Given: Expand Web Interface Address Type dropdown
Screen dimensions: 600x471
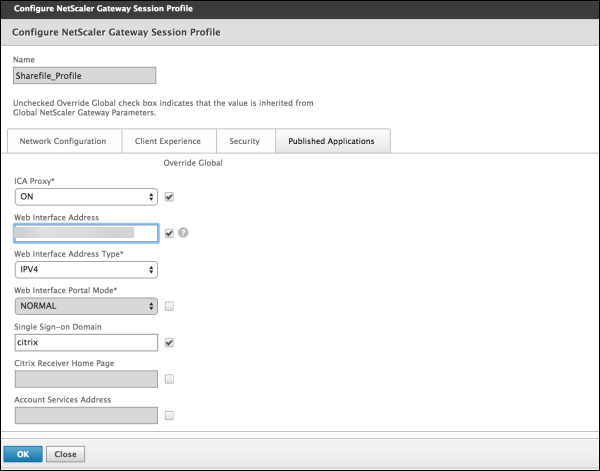Looking at the screenshot, I should (x=86, y=269).
